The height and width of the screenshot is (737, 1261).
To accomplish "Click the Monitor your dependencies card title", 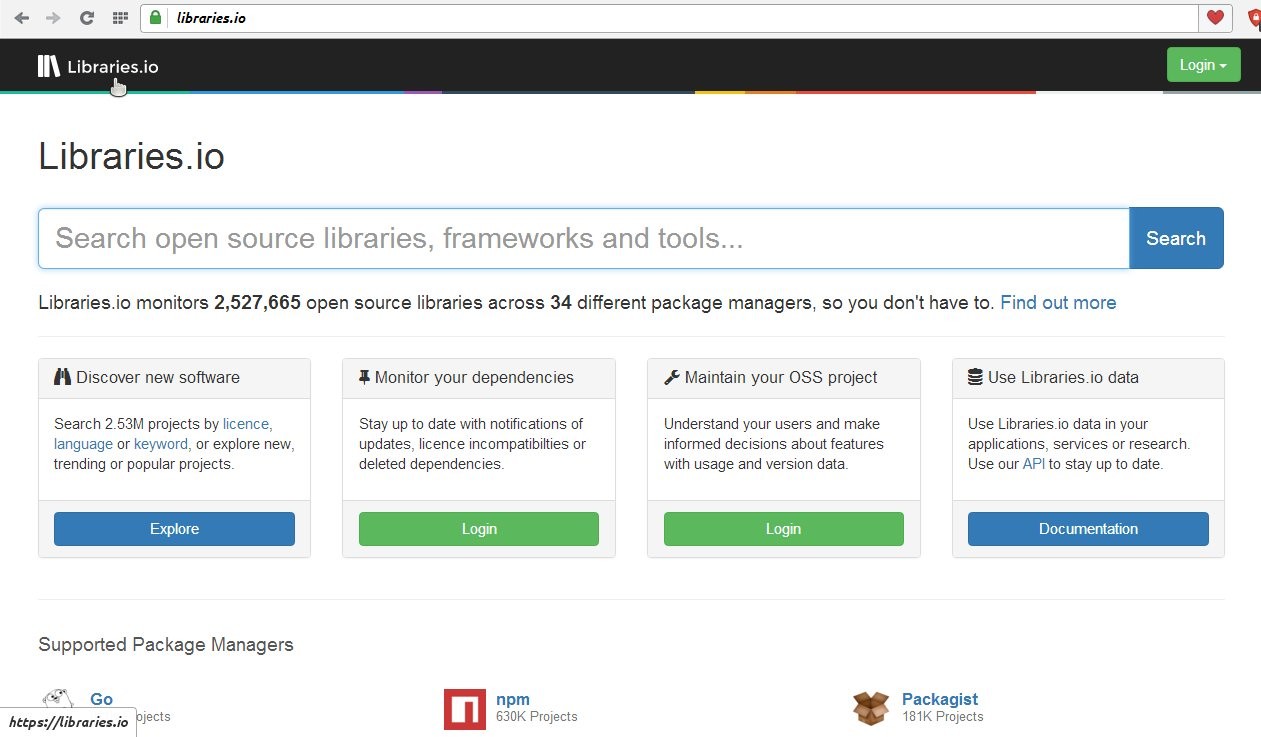I will [474, 377].
